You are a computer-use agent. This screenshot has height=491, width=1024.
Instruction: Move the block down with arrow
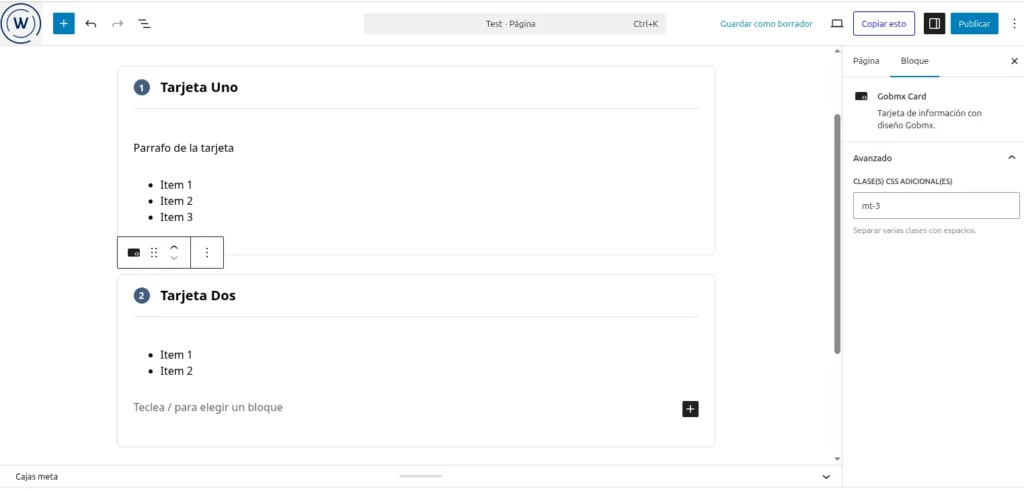click(x=174, y=259)
